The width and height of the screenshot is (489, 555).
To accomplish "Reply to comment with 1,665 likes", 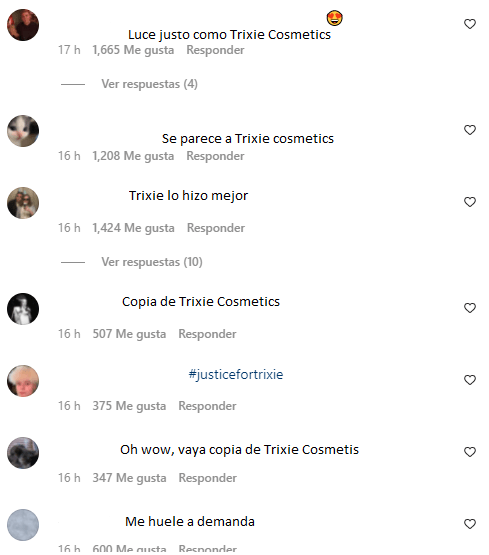I will [x=215, y=50].
